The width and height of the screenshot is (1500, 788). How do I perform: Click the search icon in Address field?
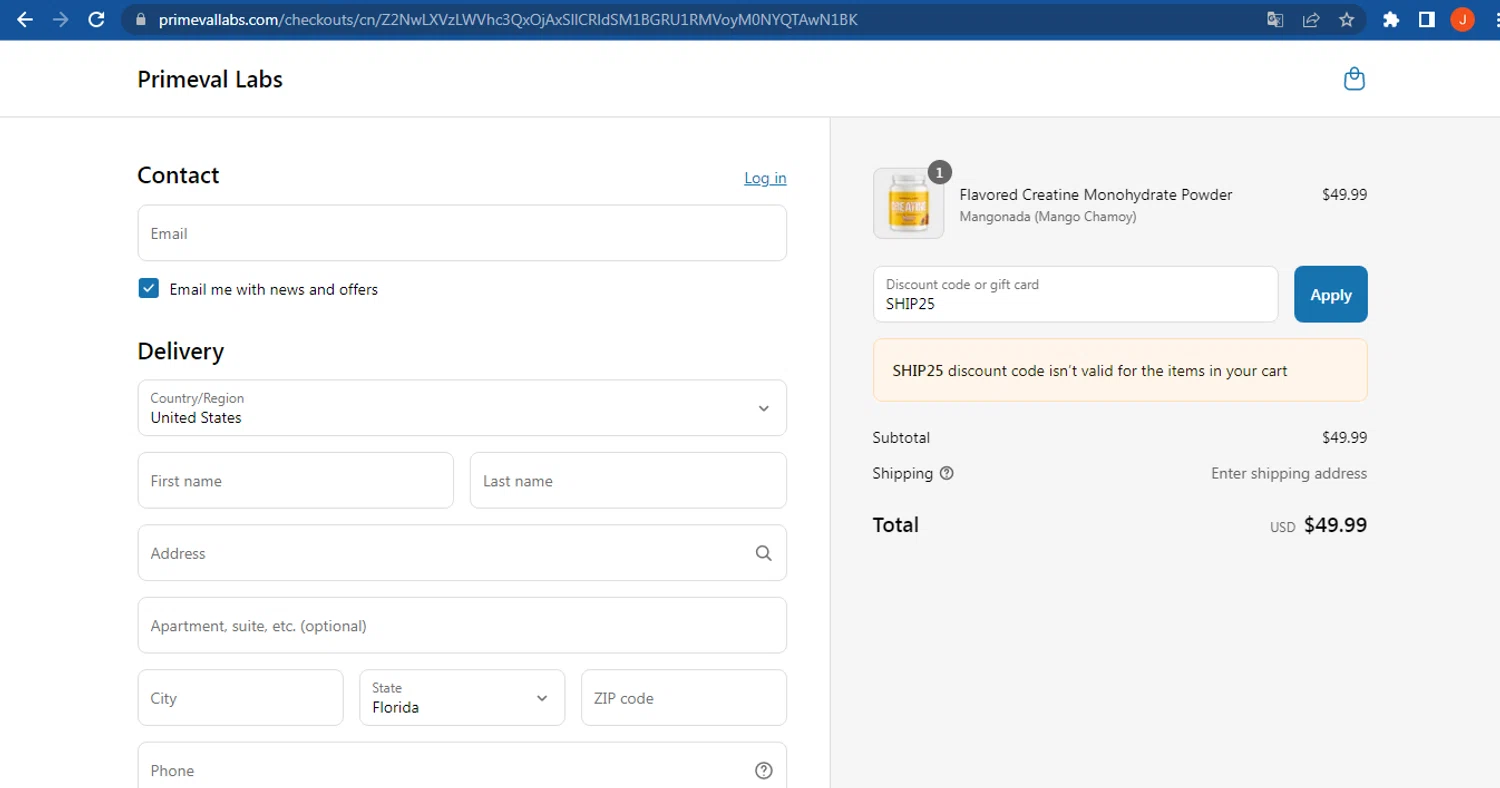pos(763,553)
